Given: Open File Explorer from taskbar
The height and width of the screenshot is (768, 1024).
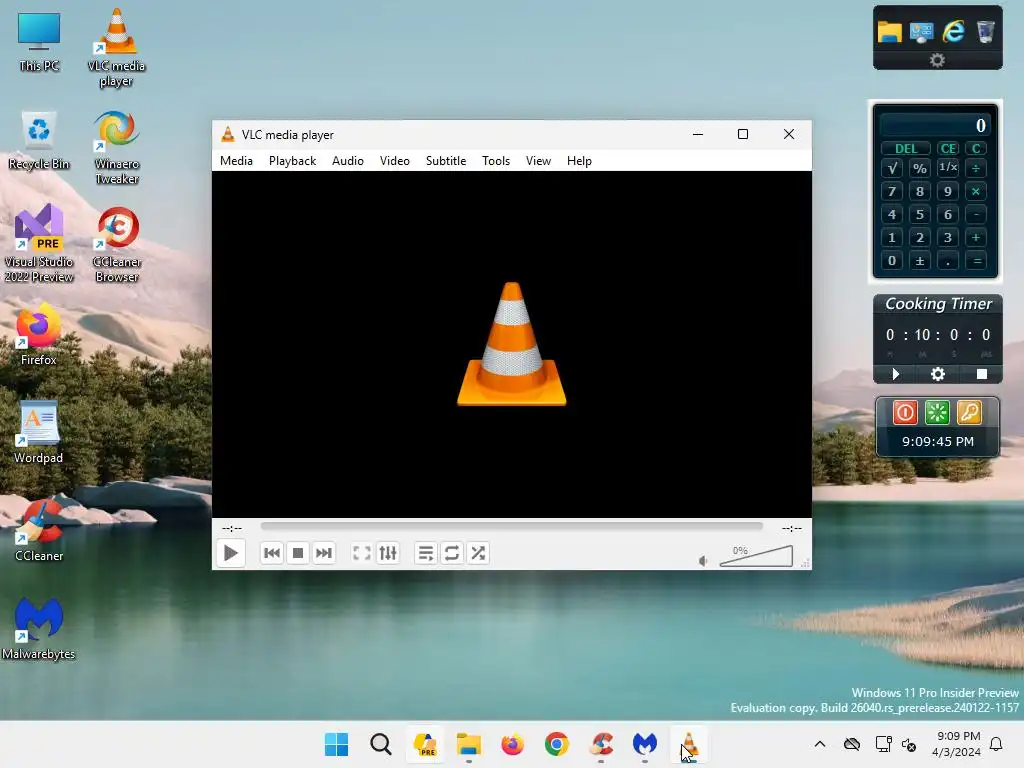Looking at the screenshot, I should [x=469, y=744].
